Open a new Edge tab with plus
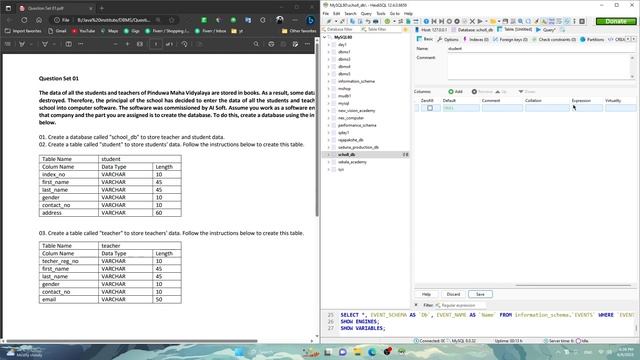Image resolution: width=640 pixels, height=360 pixels. click(x=102, y=8)
